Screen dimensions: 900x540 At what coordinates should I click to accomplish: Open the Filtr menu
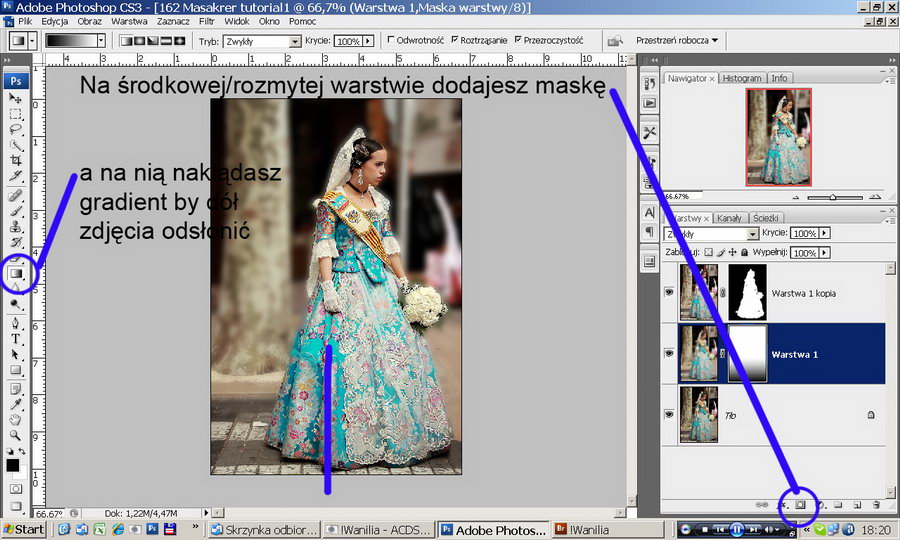coord(207,21)
